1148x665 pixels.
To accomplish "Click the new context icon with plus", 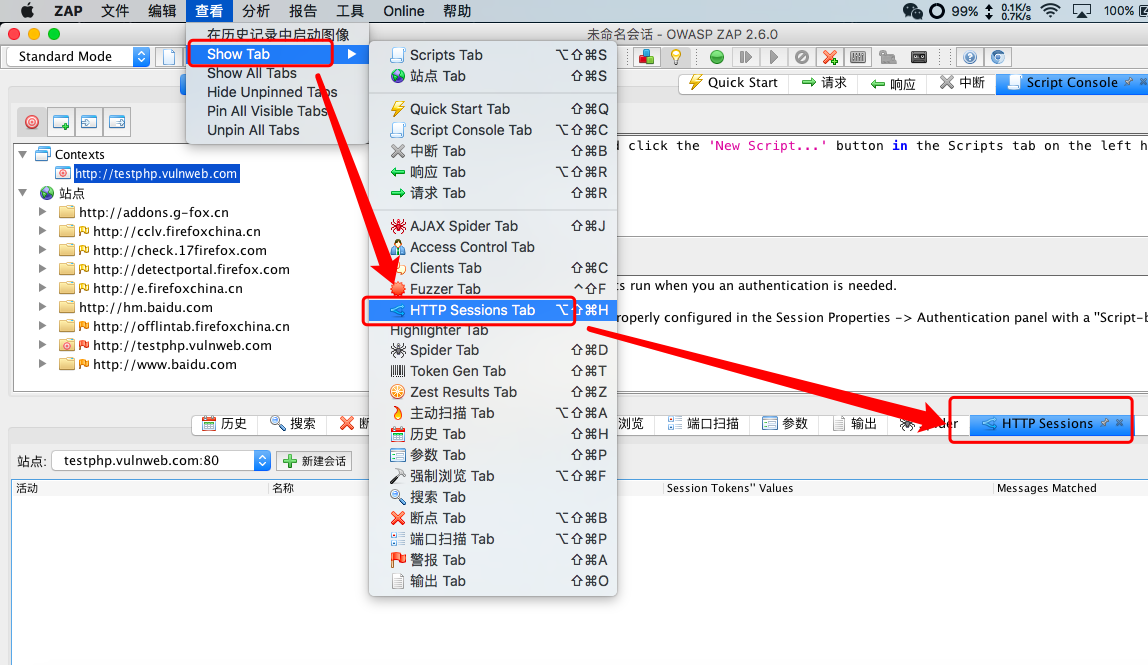I will click(x=61, y=122).
